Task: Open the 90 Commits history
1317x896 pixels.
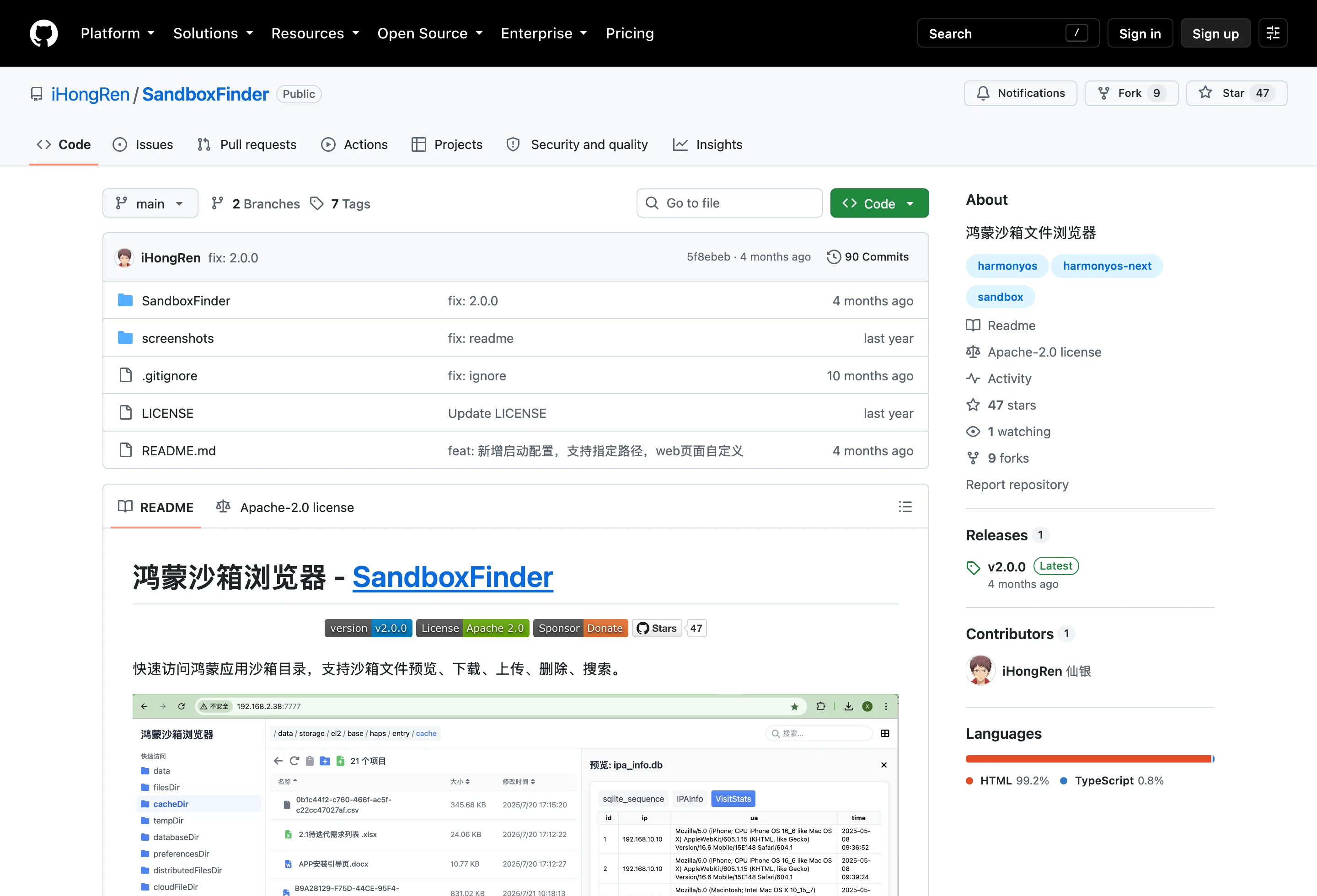Action: (x=867, y=257)
